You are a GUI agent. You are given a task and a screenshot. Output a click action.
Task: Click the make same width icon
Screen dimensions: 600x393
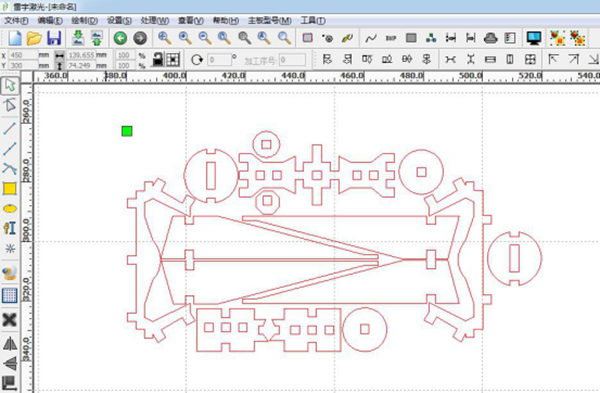[490, 59]
